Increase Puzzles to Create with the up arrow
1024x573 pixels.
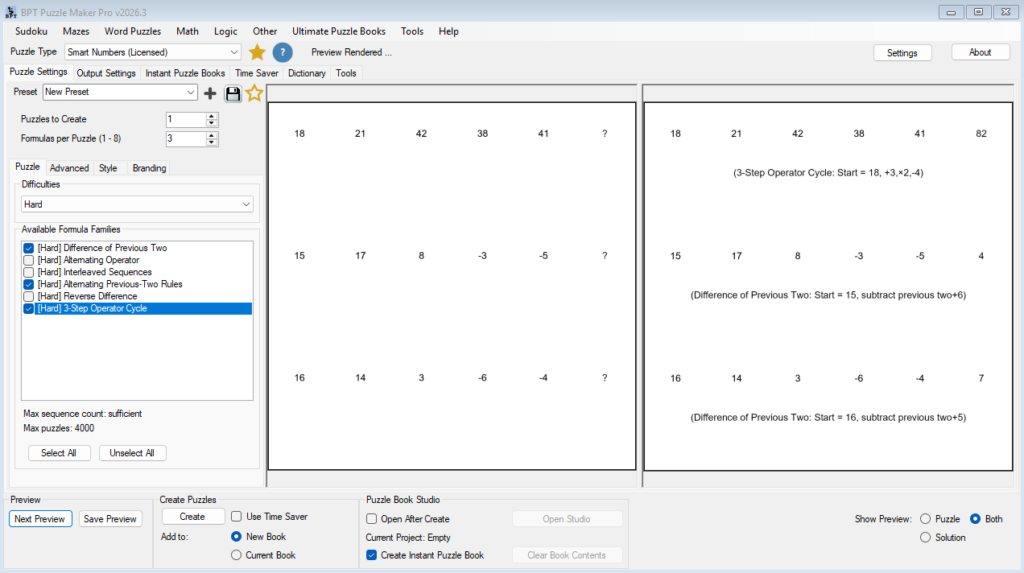point(211,116)
